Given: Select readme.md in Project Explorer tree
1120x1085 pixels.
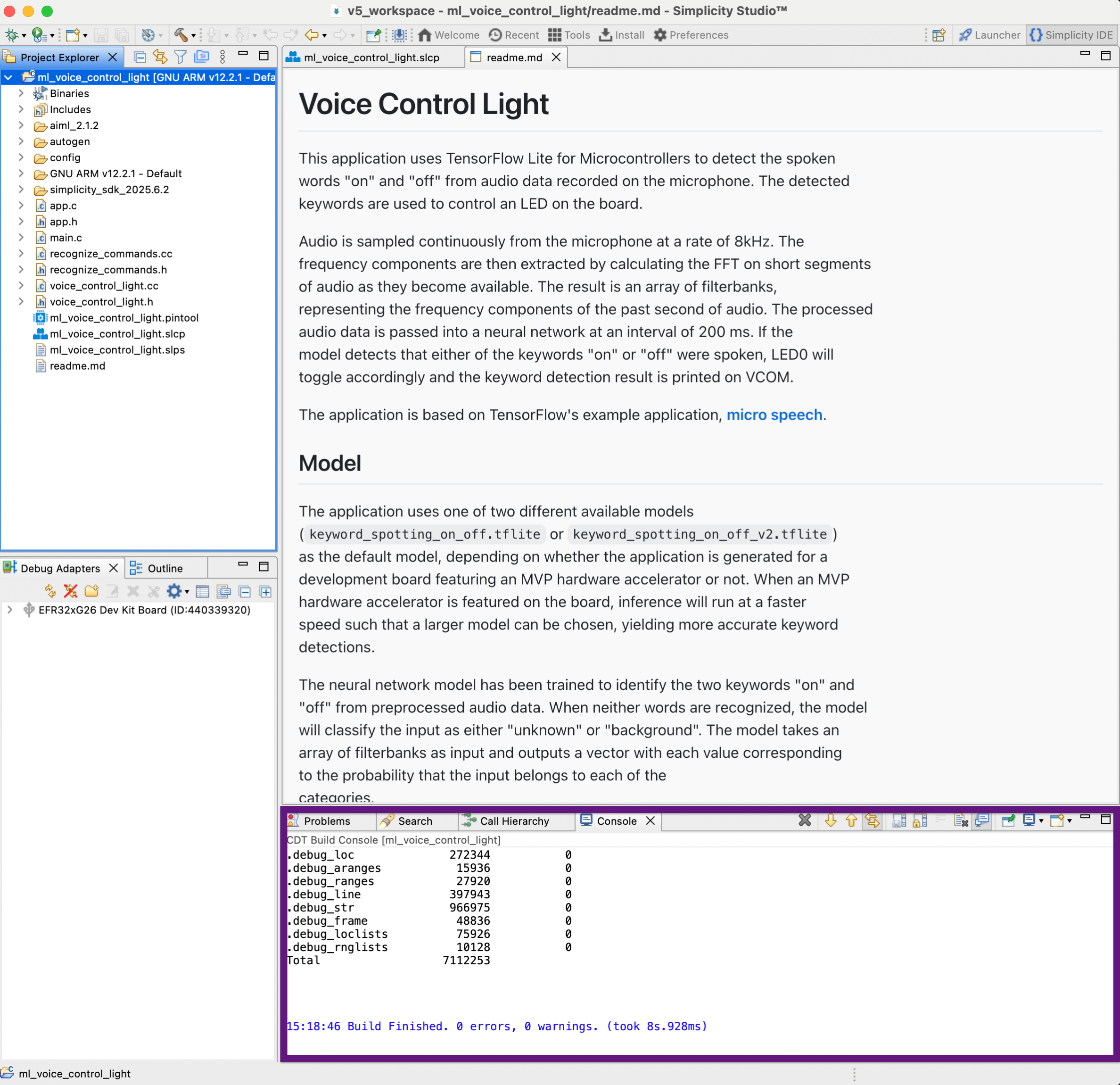Looking at the screenshot, I should point(77,365).
